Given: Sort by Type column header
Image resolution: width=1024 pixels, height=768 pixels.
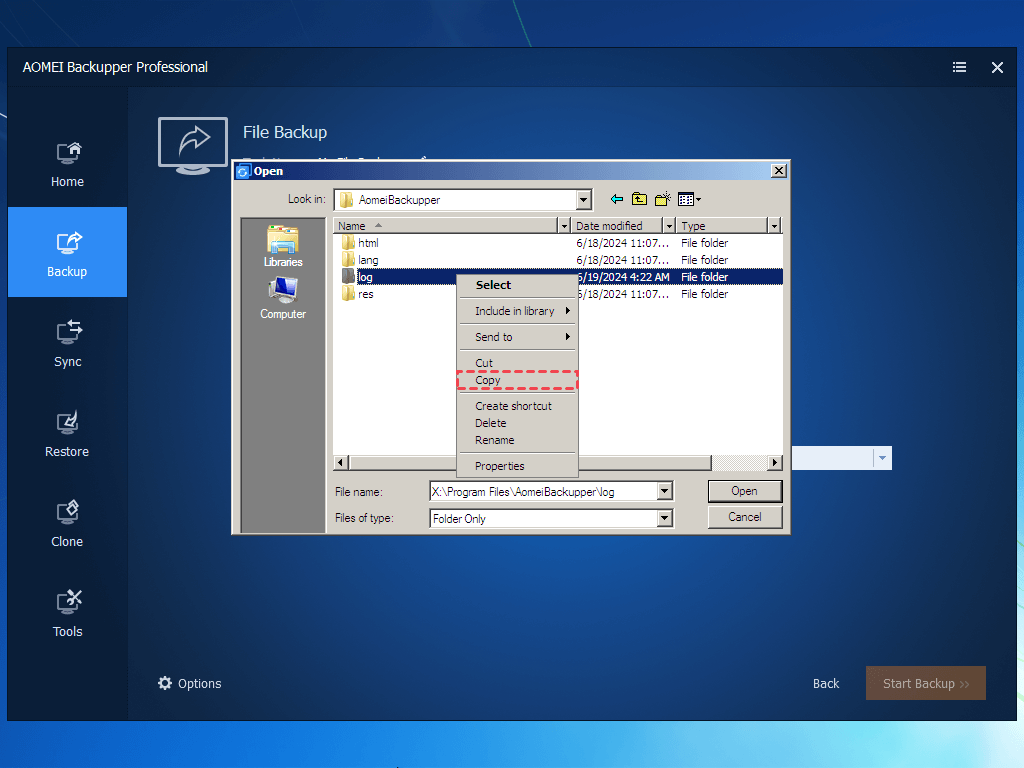Looking at the screenshot, I should (722, 226).
